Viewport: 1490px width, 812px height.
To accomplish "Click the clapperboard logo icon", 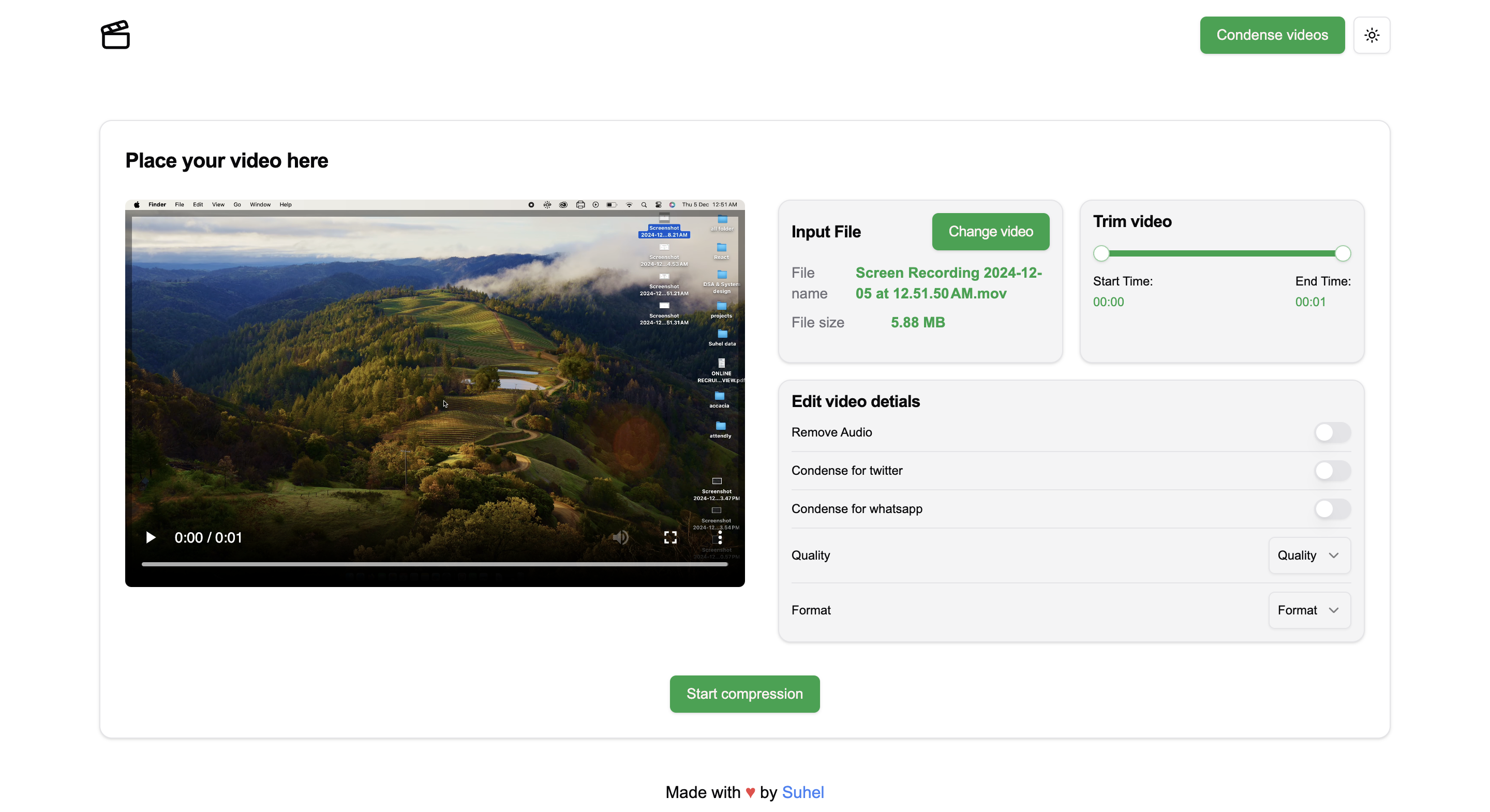I will tap(115, 35).
